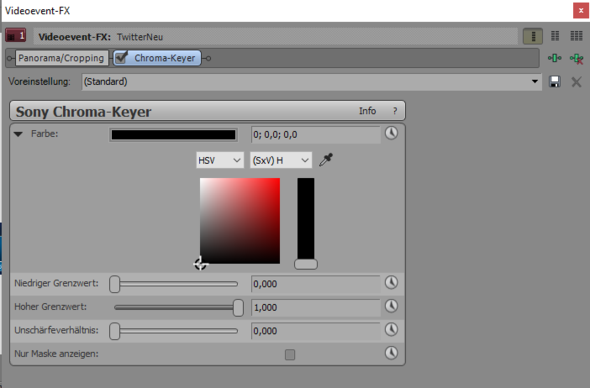590x388 pixels.
Task: Click the Sony Chroma-Keyer title
Action: coord(84,112)
